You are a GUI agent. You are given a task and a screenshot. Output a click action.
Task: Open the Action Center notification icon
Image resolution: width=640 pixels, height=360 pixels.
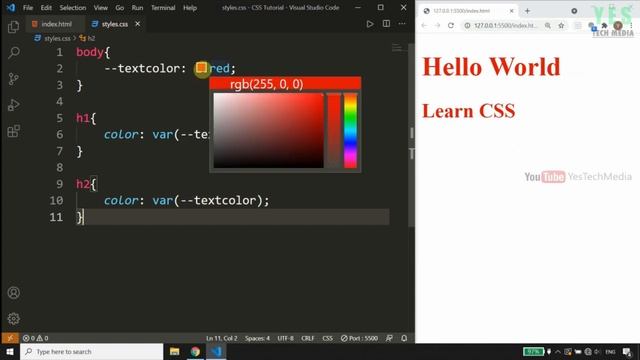click(627, 351)
